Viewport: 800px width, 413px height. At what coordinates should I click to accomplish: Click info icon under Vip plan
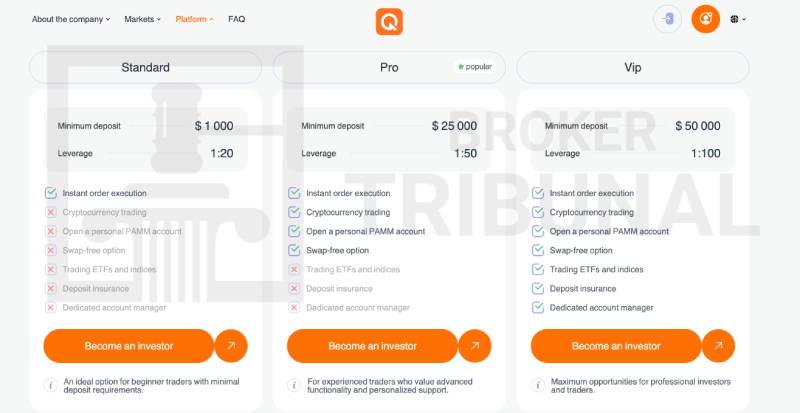click(x=537, y=385)
